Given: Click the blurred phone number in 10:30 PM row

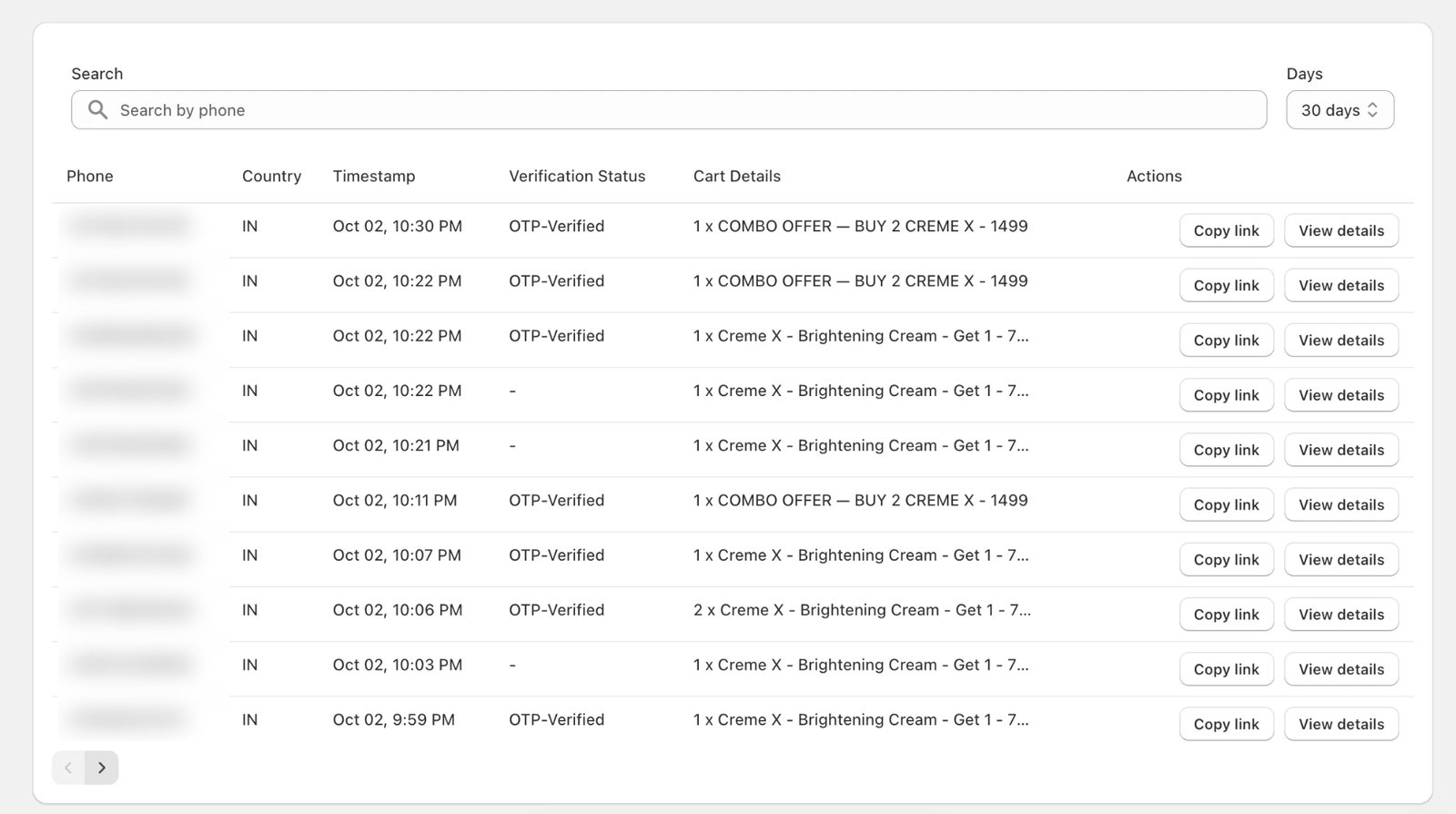Looking at the screenshot, I should 130,225.
